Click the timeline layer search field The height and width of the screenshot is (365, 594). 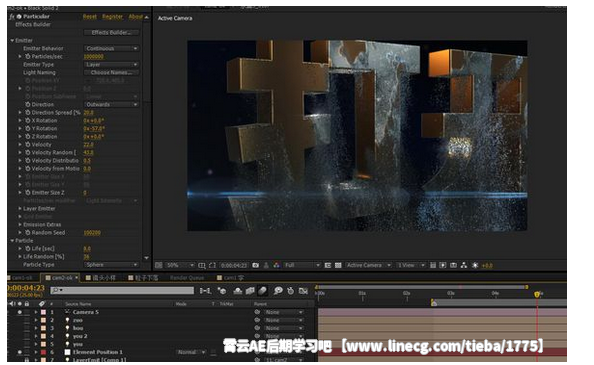click(122, 290)
